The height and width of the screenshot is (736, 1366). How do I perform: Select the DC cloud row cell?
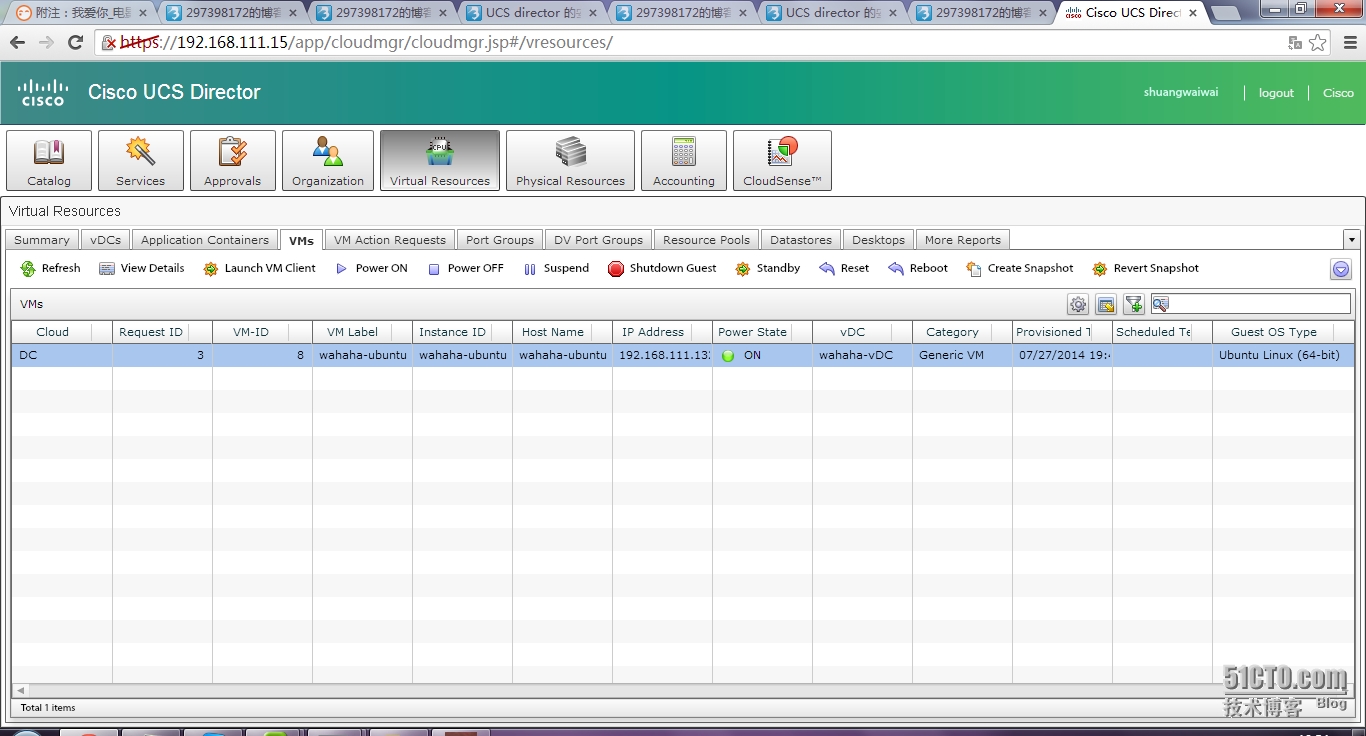click(62, 355)
